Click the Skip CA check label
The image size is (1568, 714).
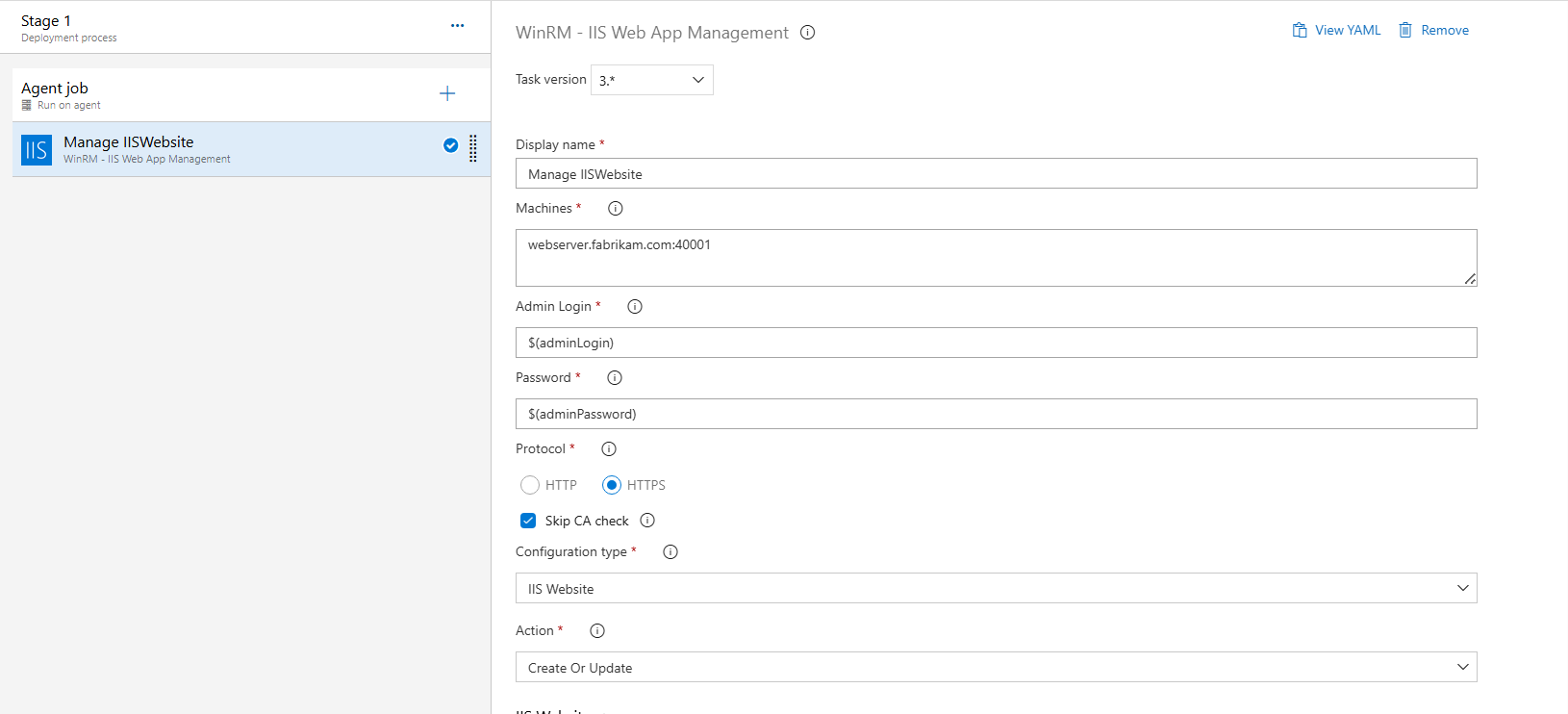(587, 521)
